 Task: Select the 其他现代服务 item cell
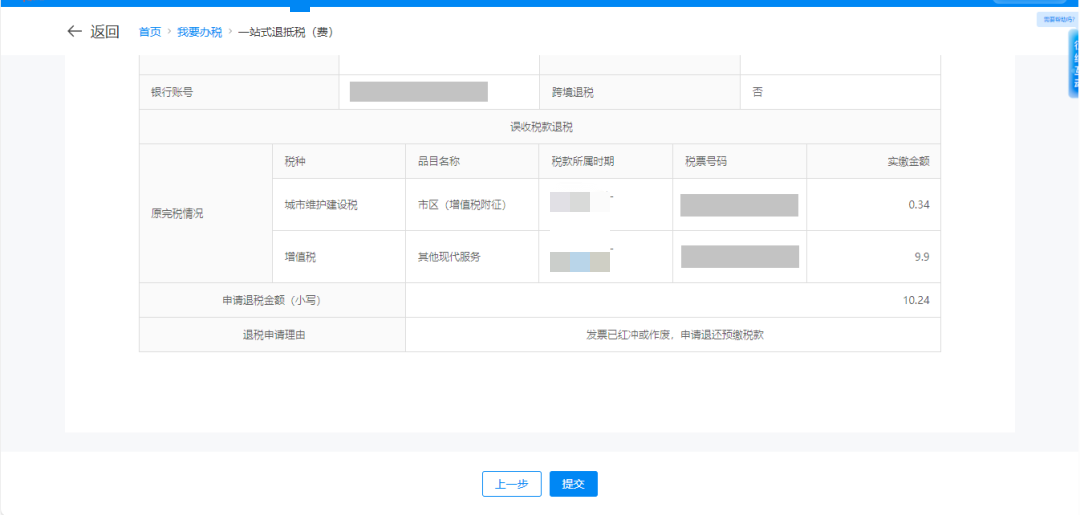coord(472,257)
